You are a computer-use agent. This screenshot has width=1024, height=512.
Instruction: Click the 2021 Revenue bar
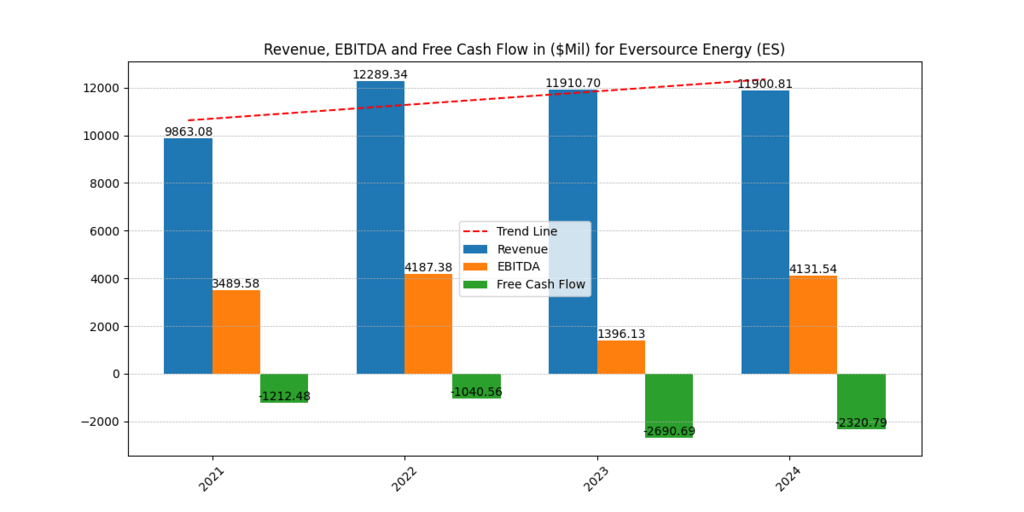(x=188, y=256)
